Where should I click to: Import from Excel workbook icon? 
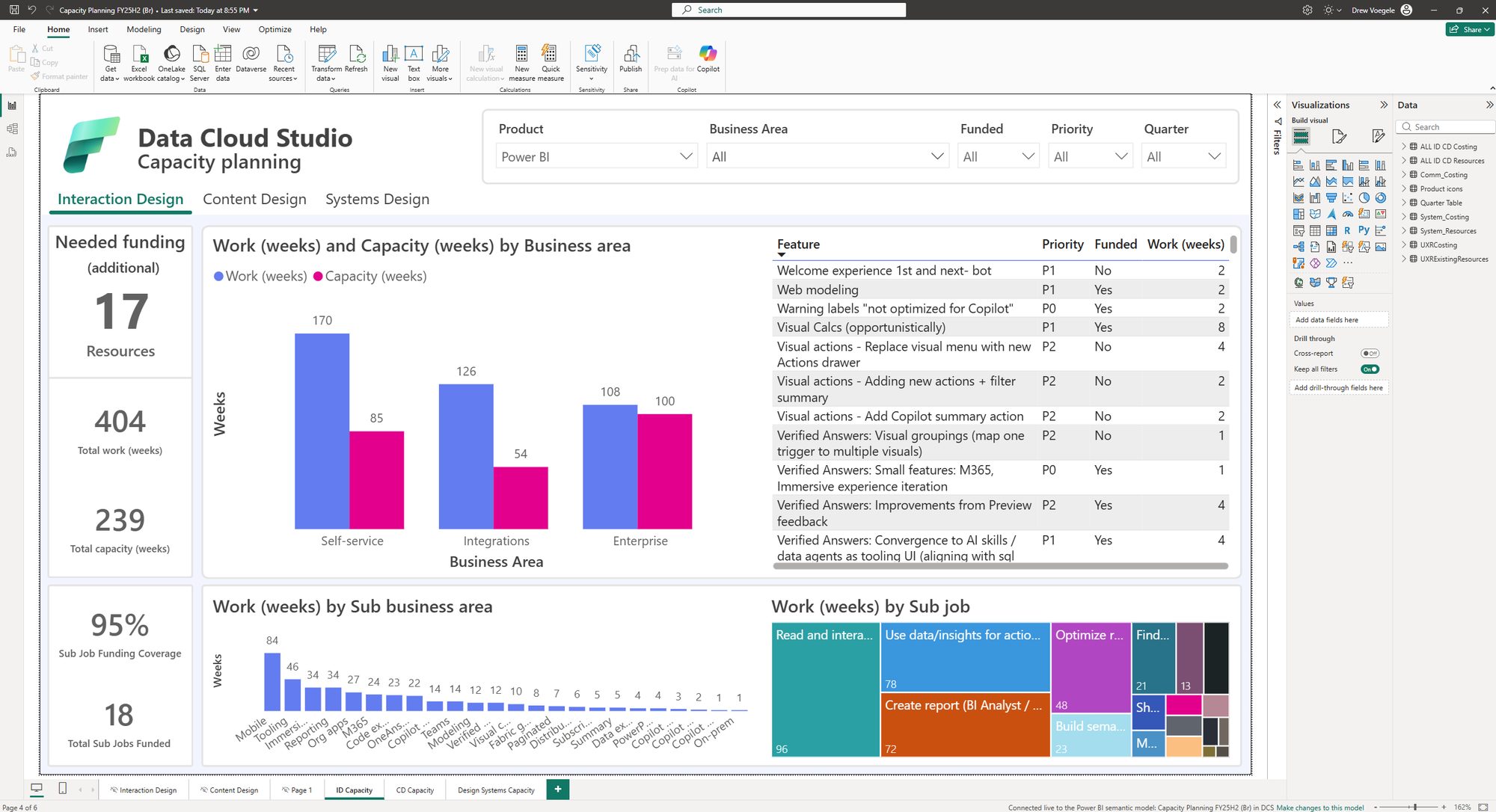coord(139,63)
